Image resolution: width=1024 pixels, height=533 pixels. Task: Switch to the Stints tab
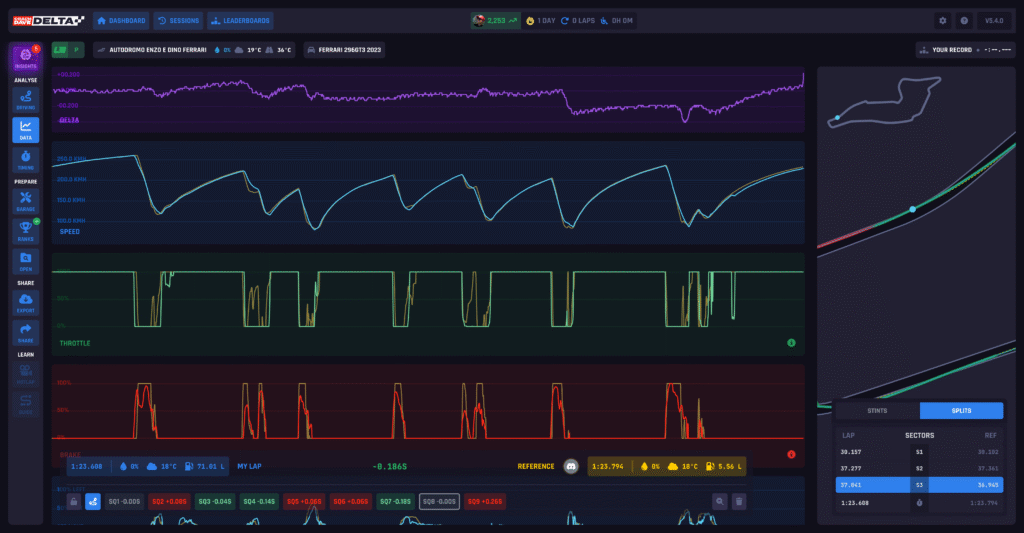pyautogui.click(x=877, y=410)
